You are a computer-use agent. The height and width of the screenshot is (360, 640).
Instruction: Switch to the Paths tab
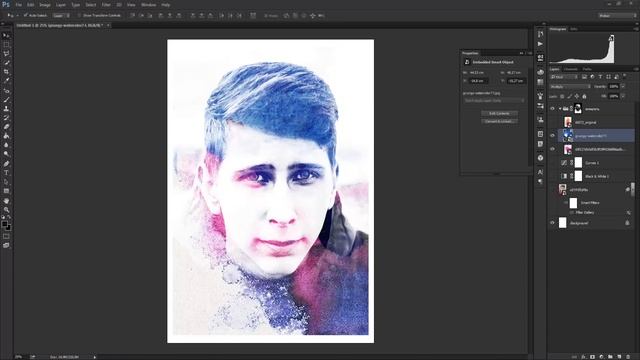[x=587, y=69]
